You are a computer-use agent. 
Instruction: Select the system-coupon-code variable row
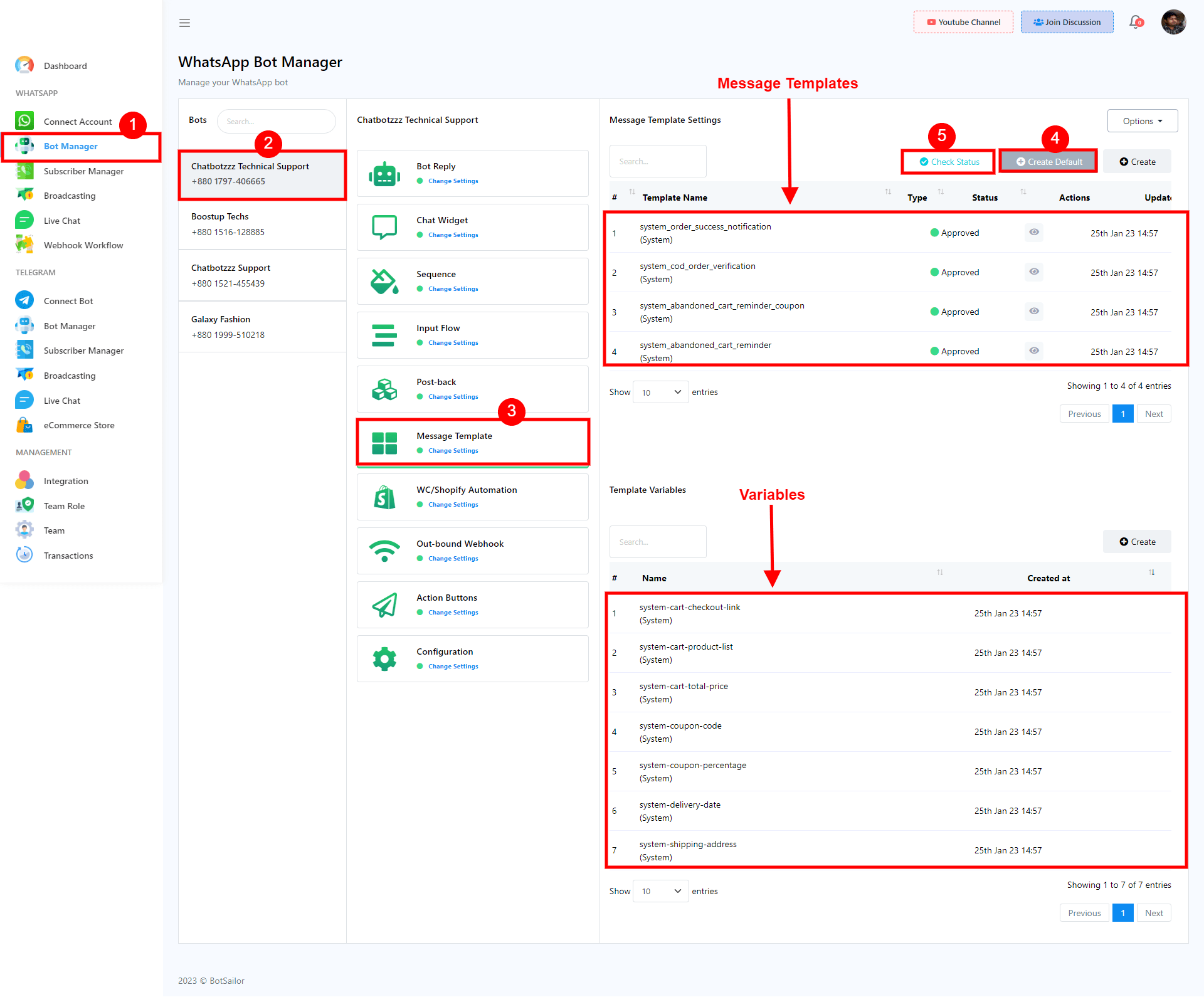click(890, 732)
